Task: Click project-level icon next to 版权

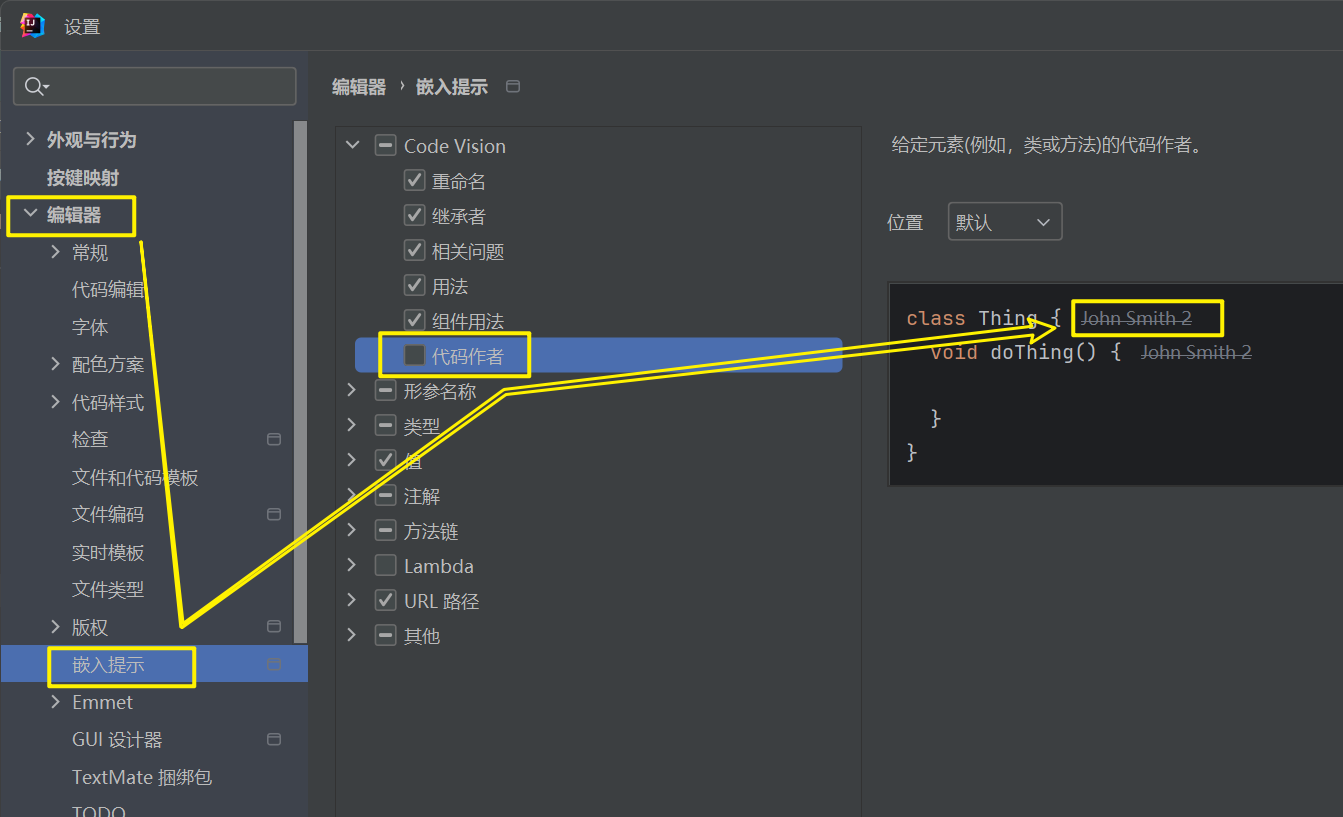Action: [274, 627]
